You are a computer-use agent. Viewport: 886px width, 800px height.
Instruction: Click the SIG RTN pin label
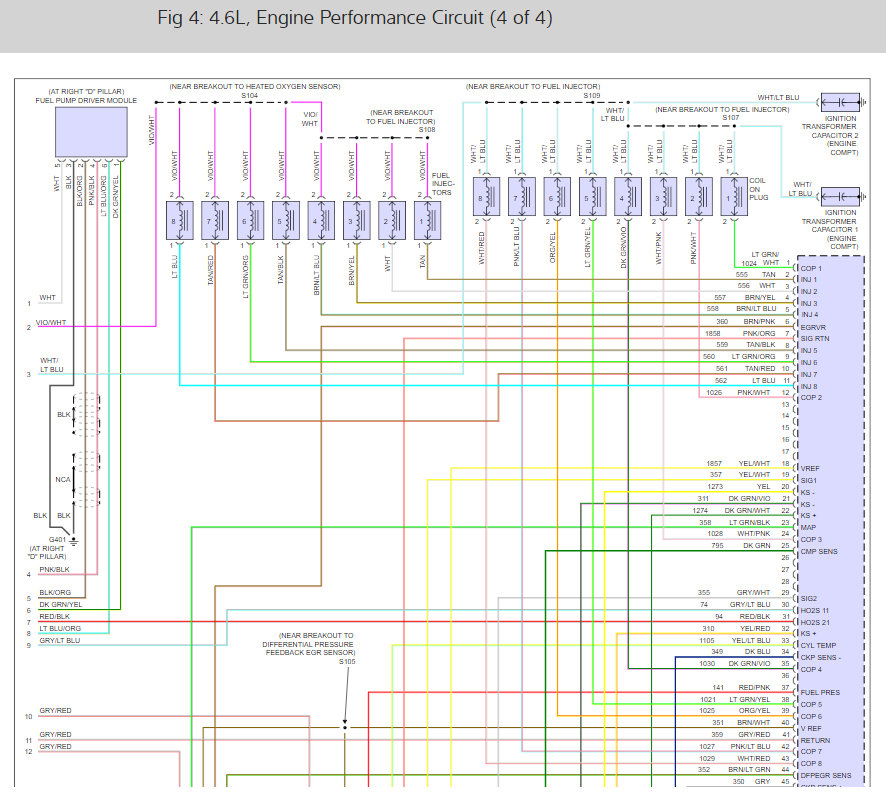815,338
